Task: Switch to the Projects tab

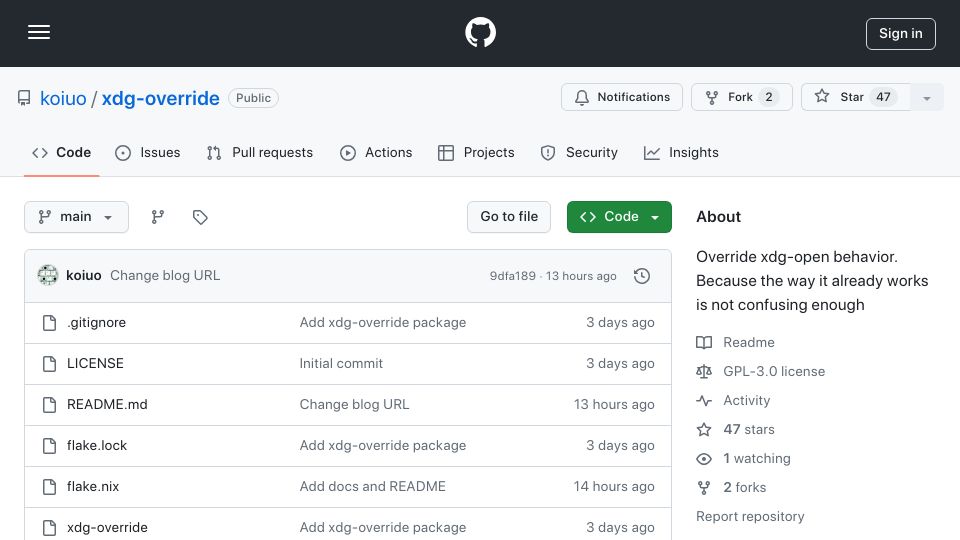Action: click(476, 152)
